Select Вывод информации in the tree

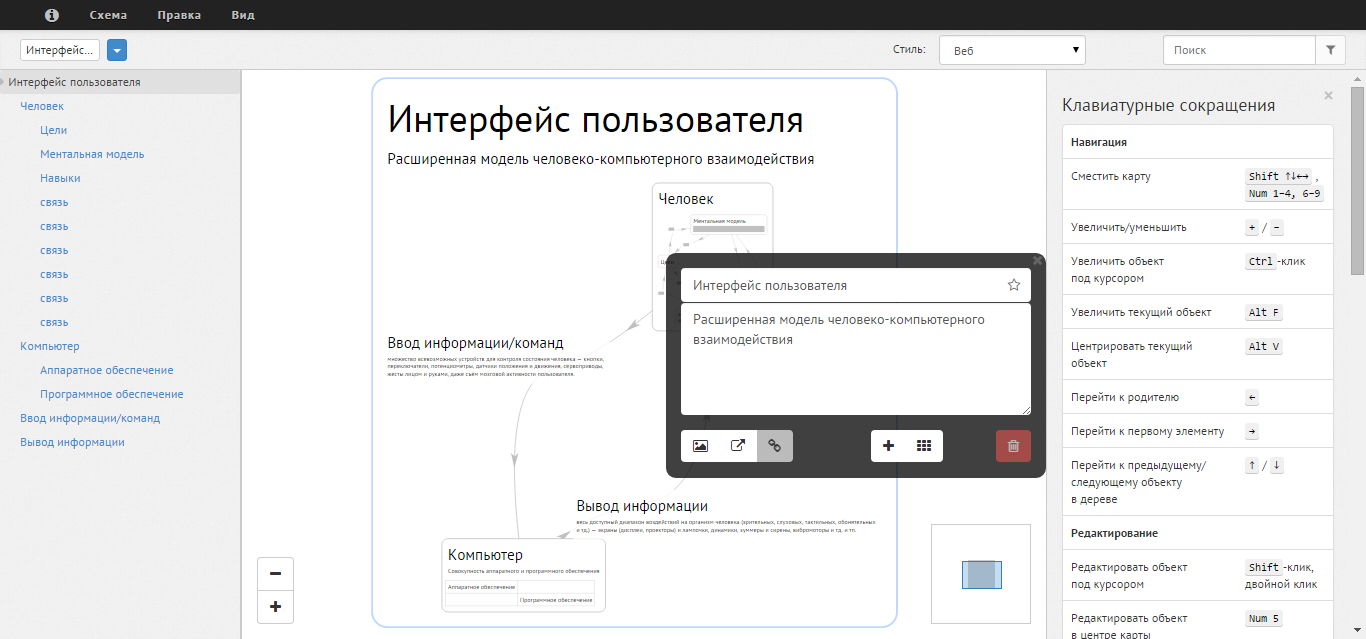click(72, 442)
